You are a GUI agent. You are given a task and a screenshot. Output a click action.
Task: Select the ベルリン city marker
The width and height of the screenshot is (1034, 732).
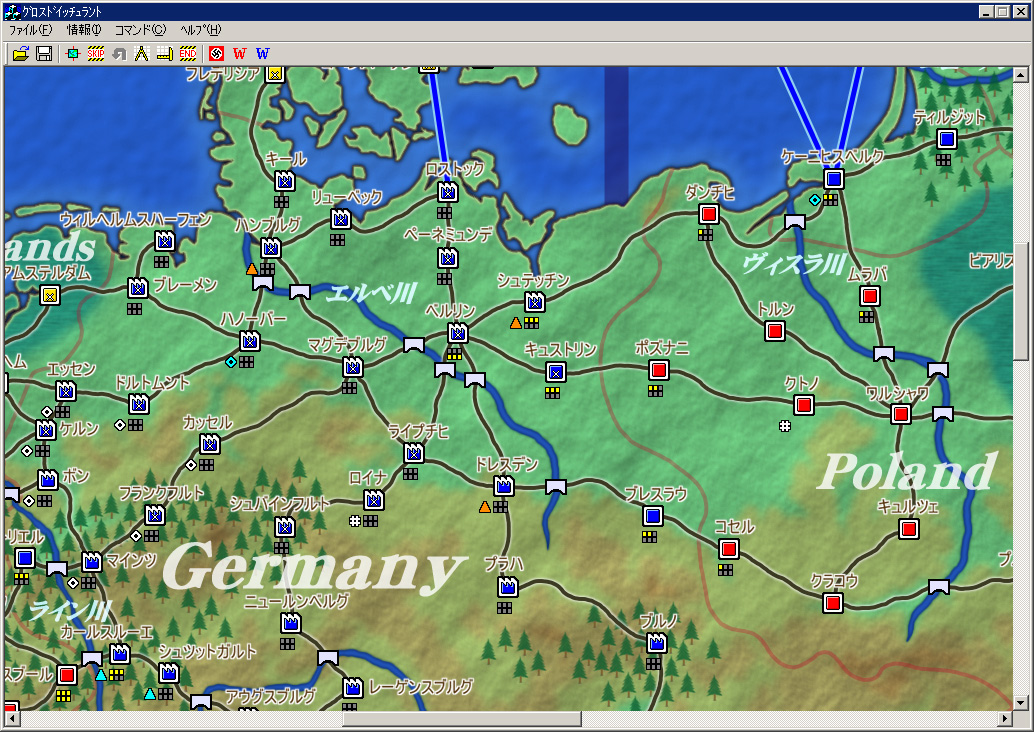(458, 333)
